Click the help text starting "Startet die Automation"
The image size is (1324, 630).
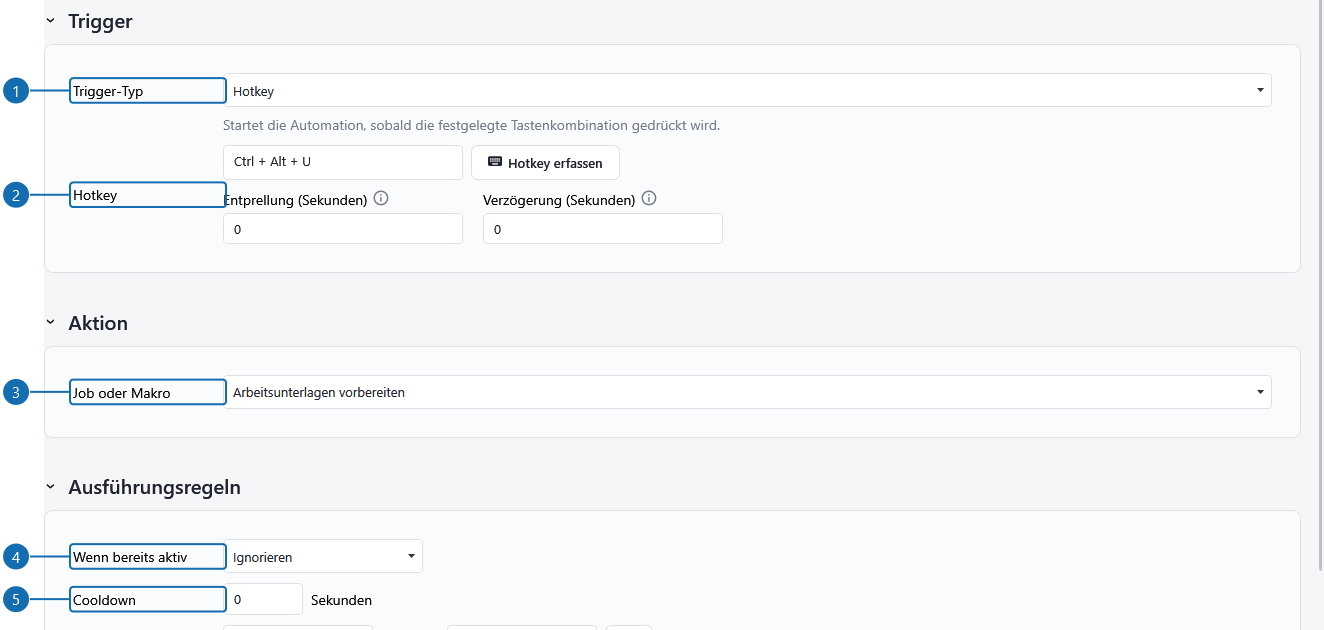click(471, 125)
